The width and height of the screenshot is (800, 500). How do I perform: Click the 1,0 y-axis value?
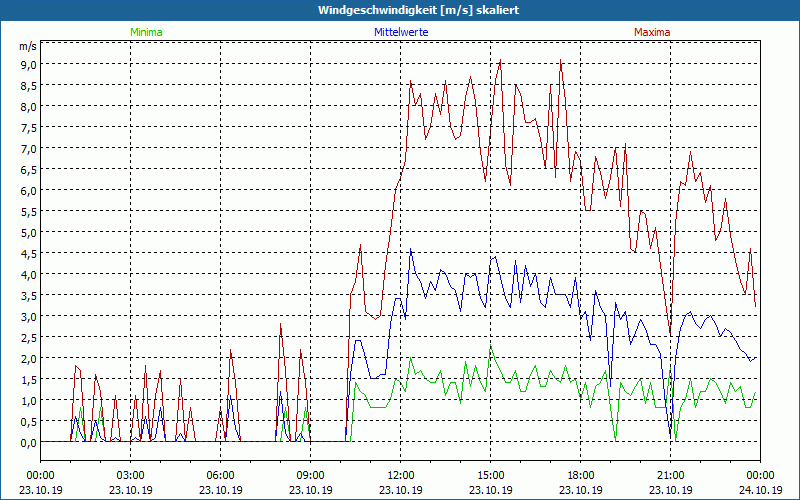point(28,401)
